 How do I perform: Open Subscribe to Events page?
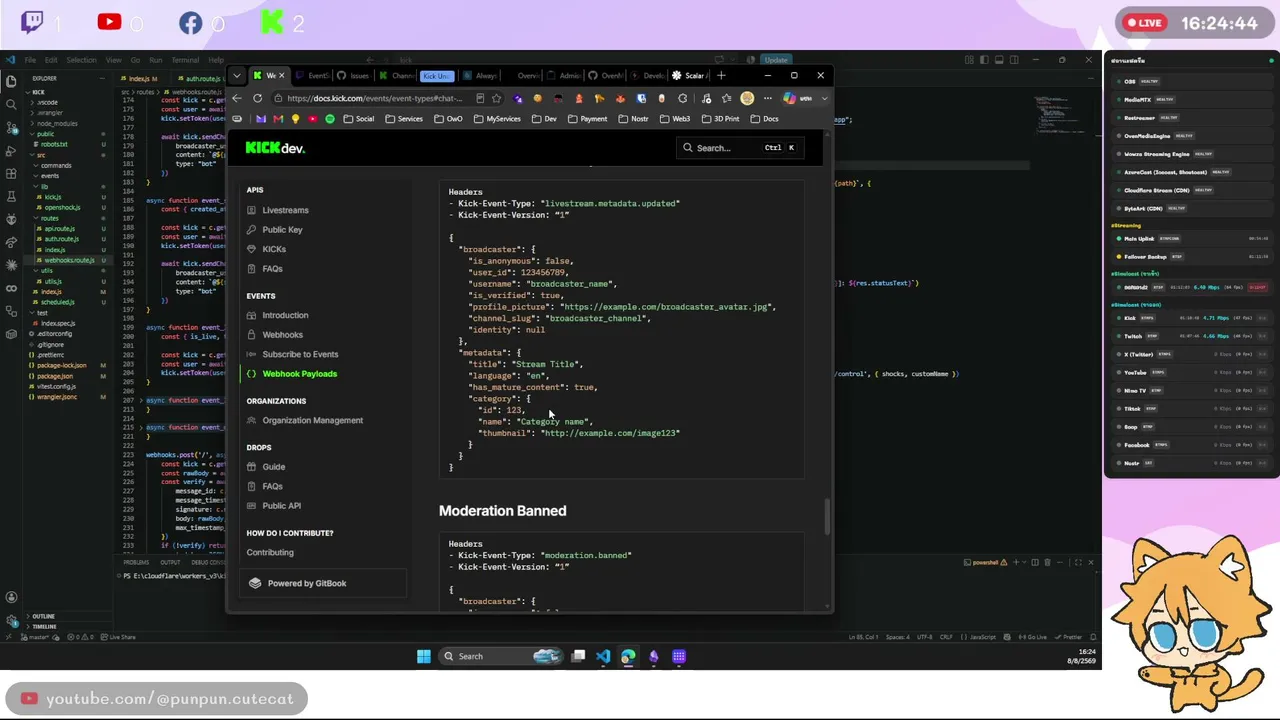tap(300, 354)
